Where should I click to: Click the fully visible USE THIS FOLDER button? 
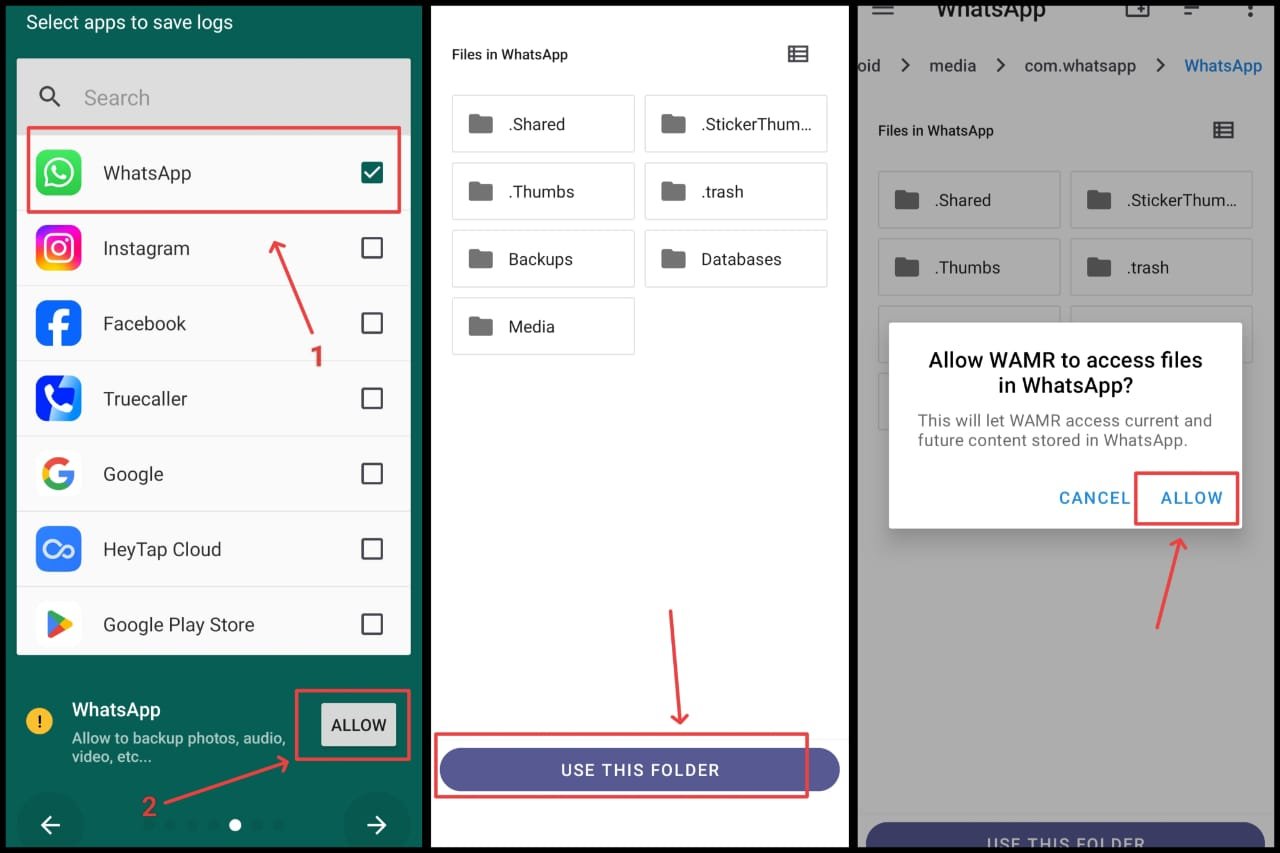[x=639, y=770]
